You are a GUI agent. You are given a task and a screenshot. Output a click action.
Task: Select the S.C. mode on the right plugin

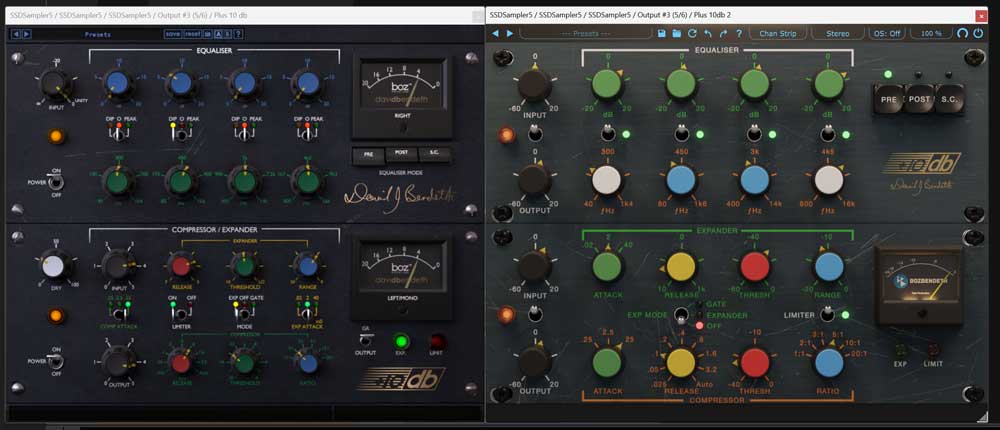947,101
